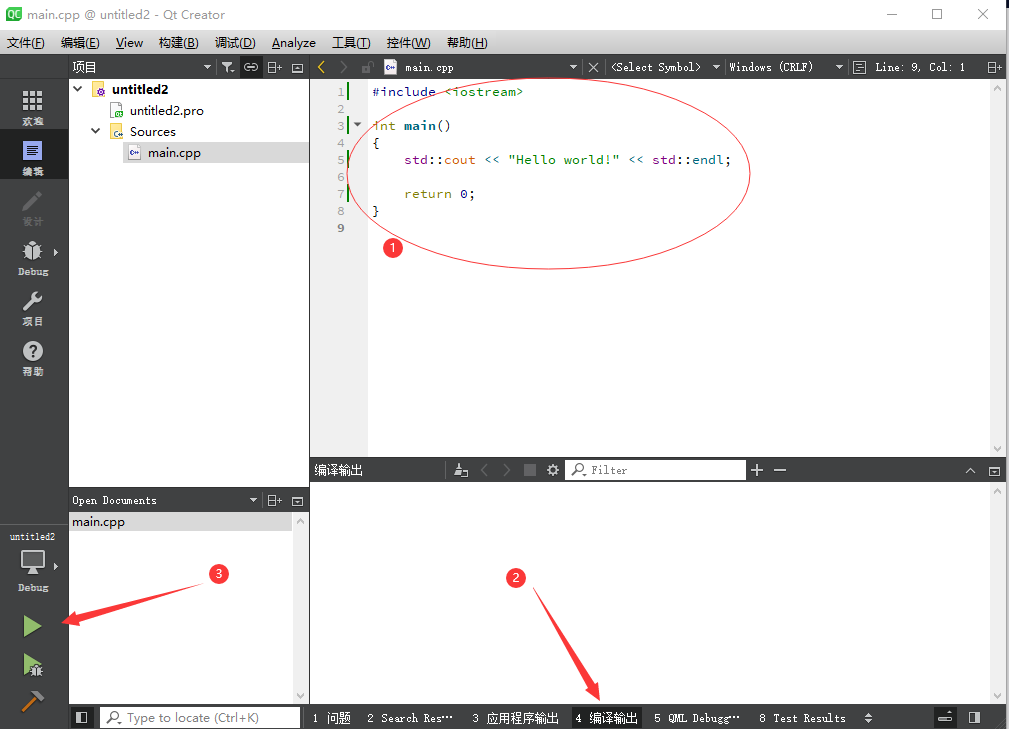The height and width of the screenshot is (729, 1009).
Task: Toggle progress details button in status bar
Action: pyautogui.click(x=945, y=717)
